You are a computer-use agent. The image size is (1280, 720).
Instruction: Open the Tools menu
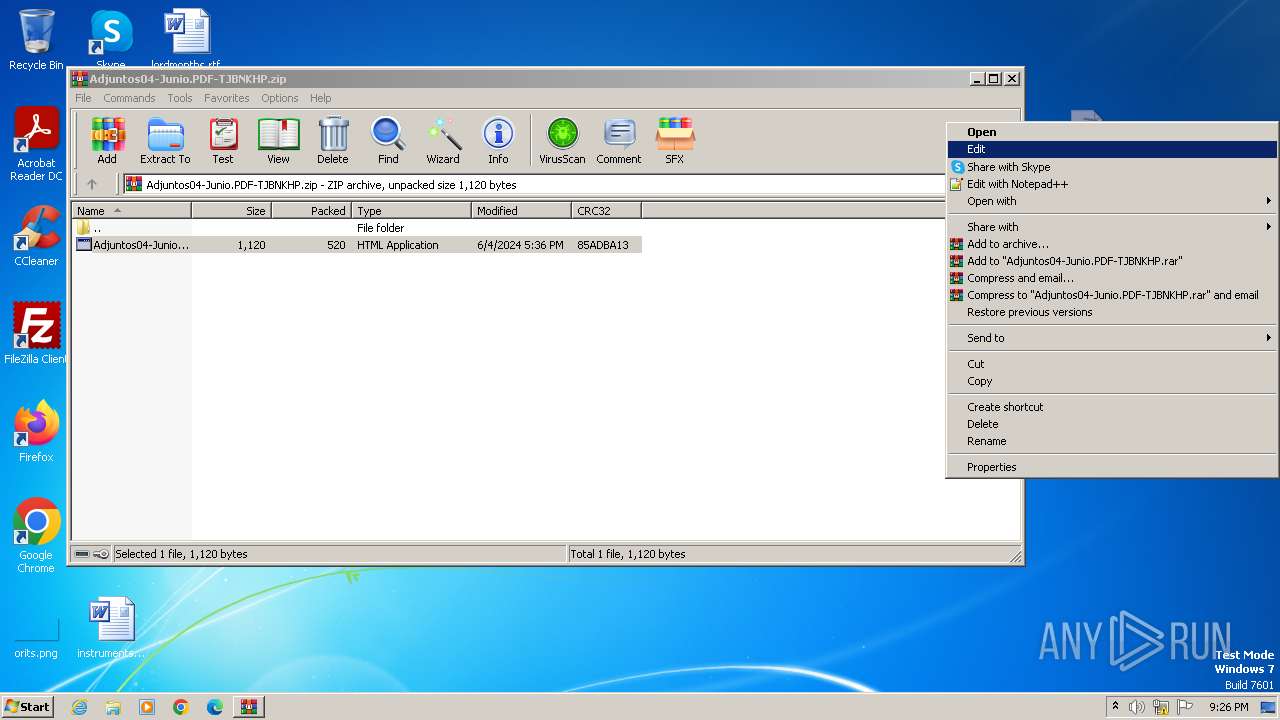coord(180,98)
